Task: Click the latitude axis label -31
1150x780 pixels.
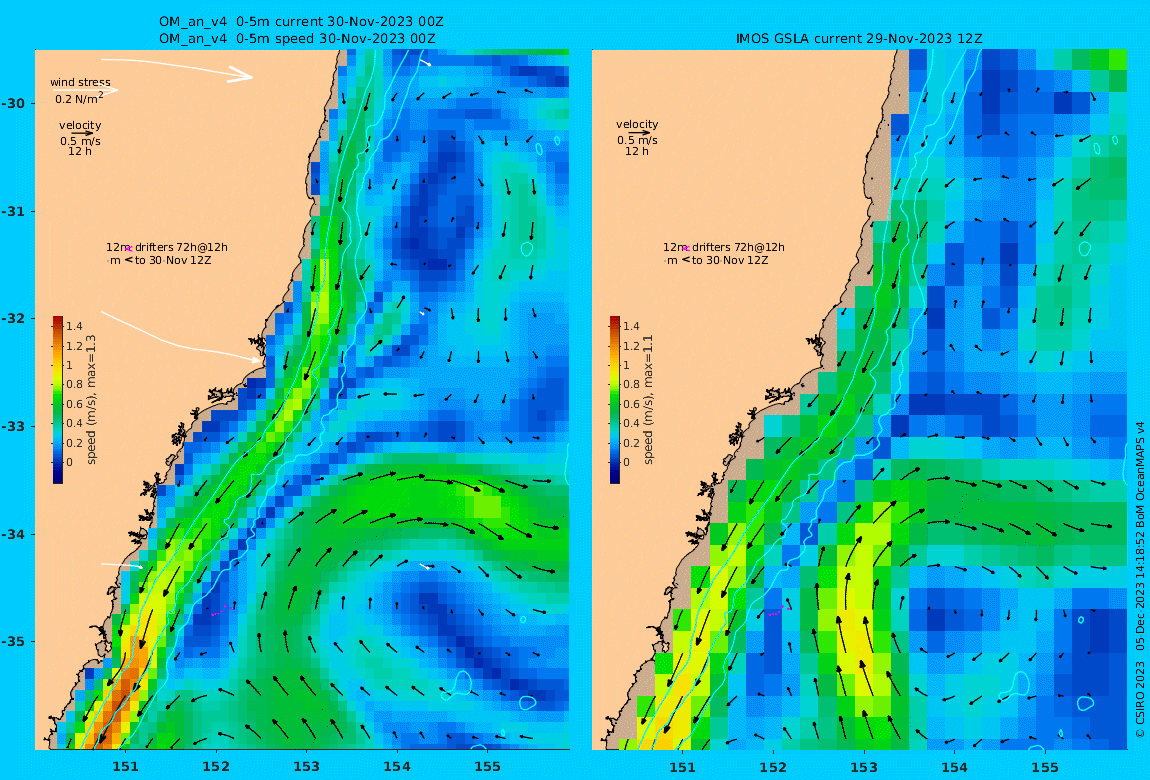Action: tap(13, 212)
